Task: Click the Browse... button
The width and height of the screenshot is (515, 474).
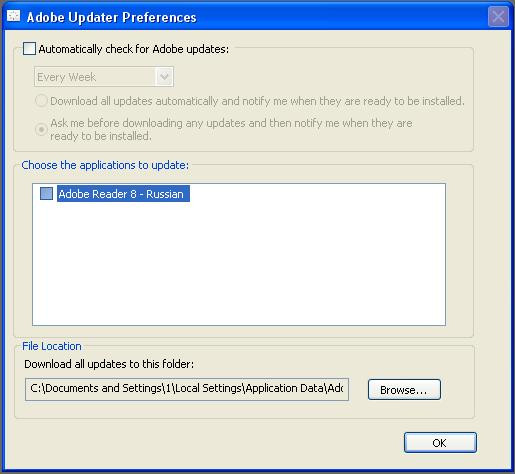Action: pyautogui.click(x=404, y=389)
